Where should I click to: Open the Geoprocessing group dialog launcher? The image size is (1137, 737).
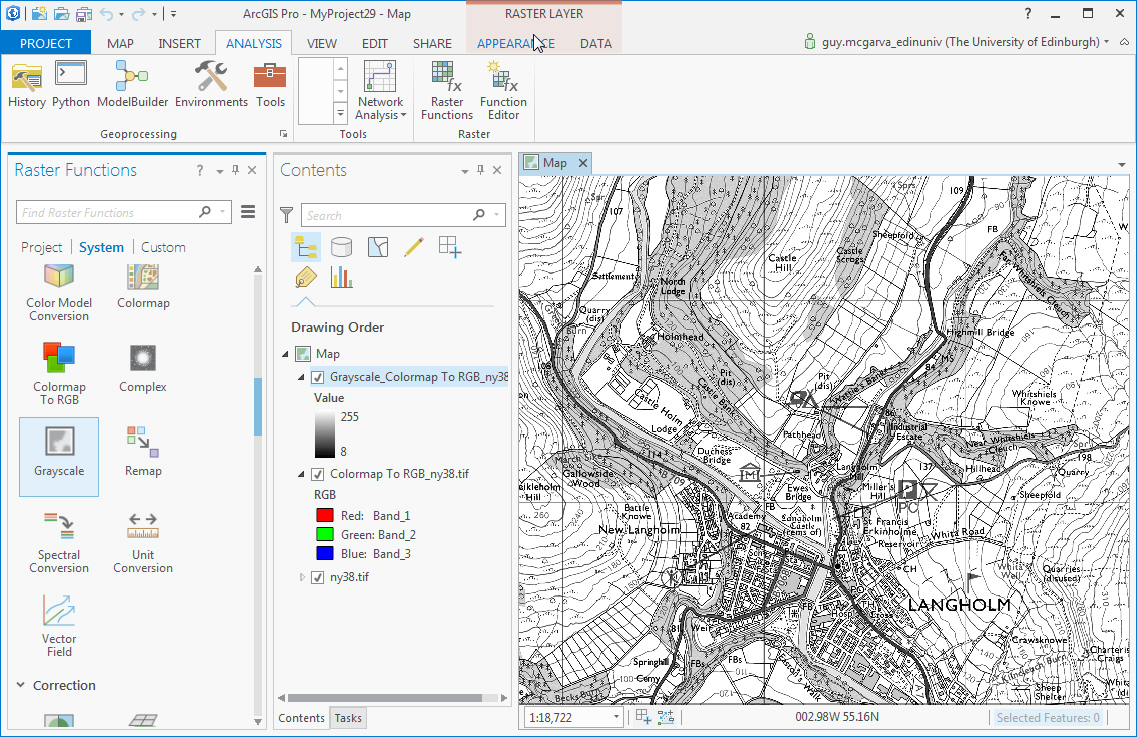pyautogui.click(x=284, y=134)
